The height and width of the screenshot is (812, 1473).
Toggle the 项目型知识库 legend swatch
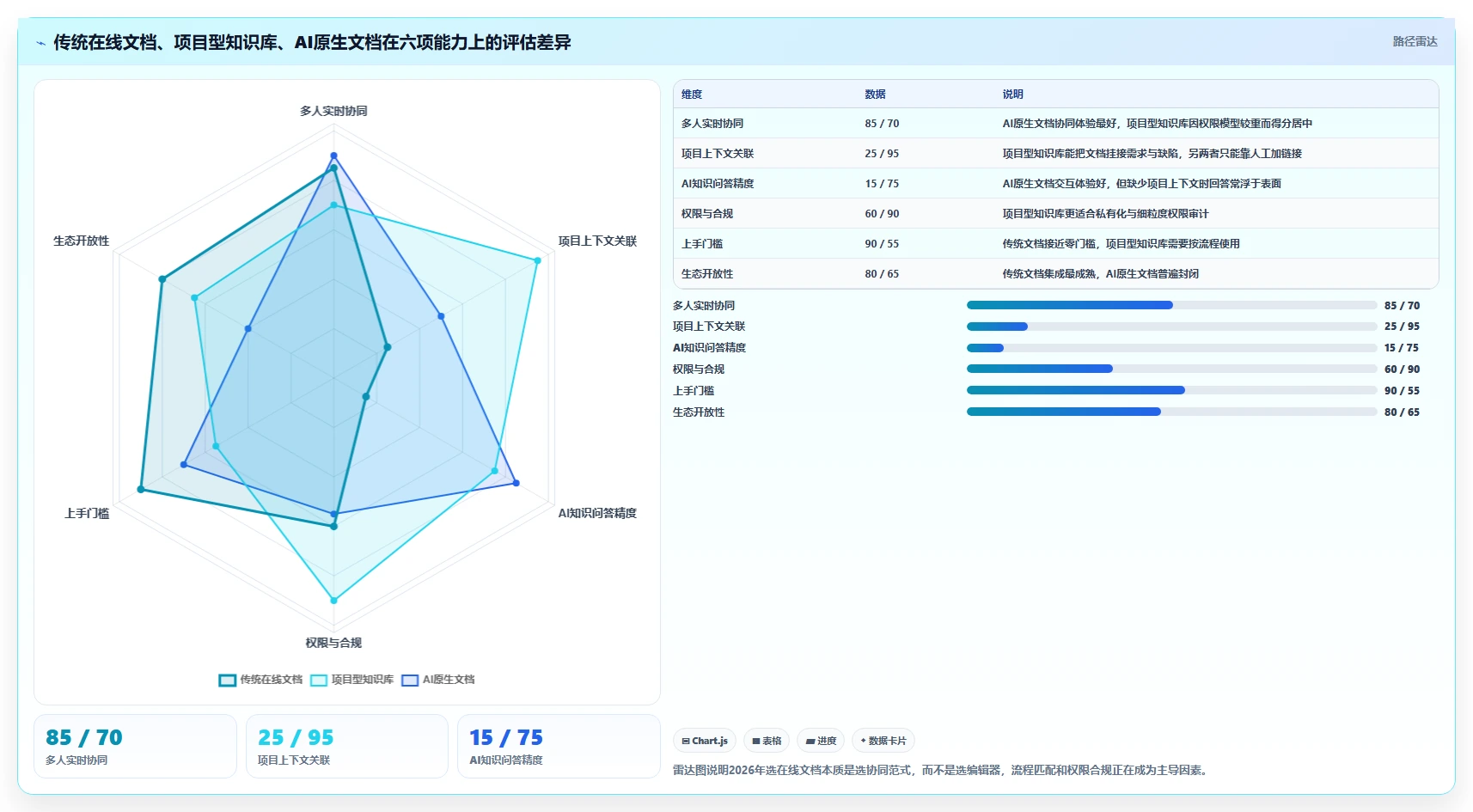click(x=319, y=680)
